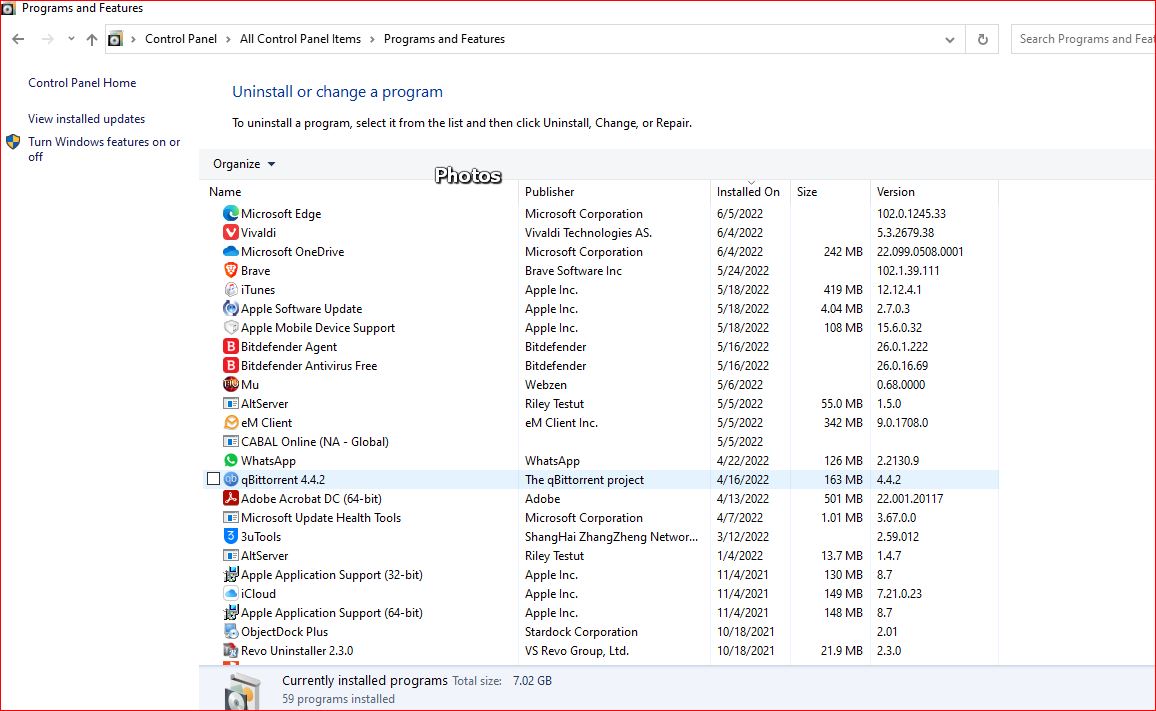Click the Refresh button in address bar
1156x711 pixels.
982,39
